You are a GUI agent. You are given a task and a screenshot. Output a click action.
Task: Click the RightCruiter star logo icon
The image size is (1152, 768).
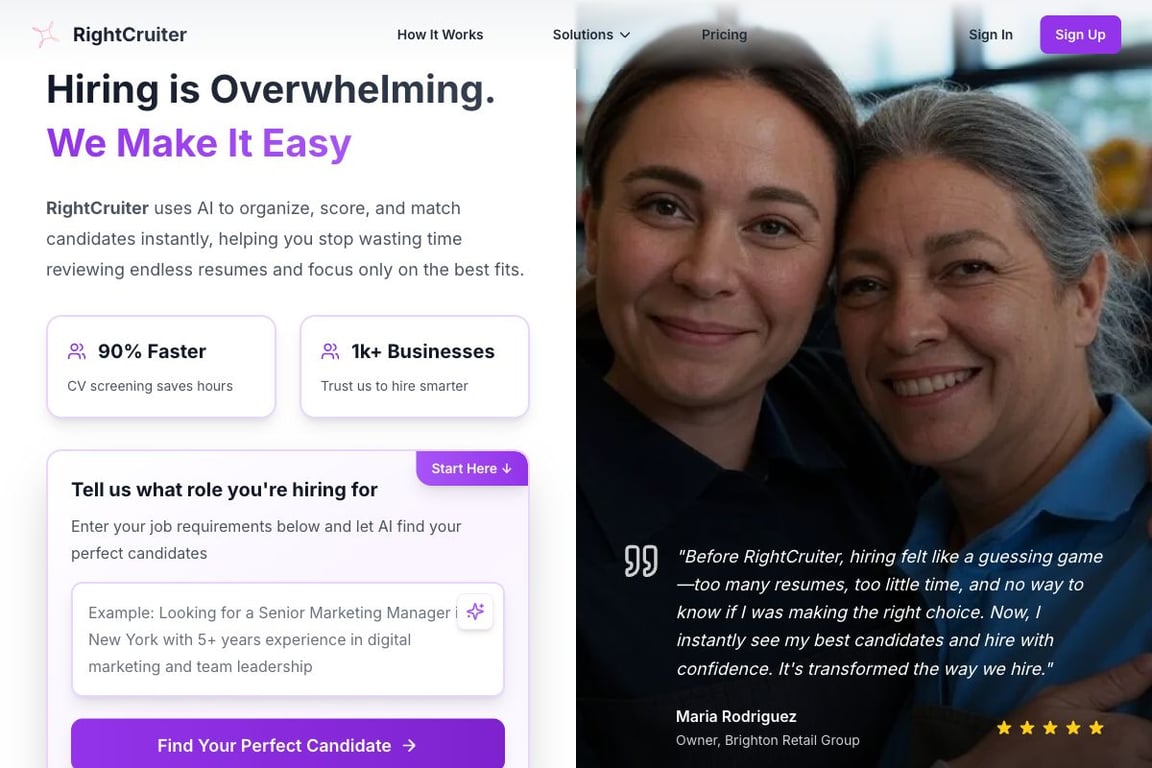coord(45,35)
